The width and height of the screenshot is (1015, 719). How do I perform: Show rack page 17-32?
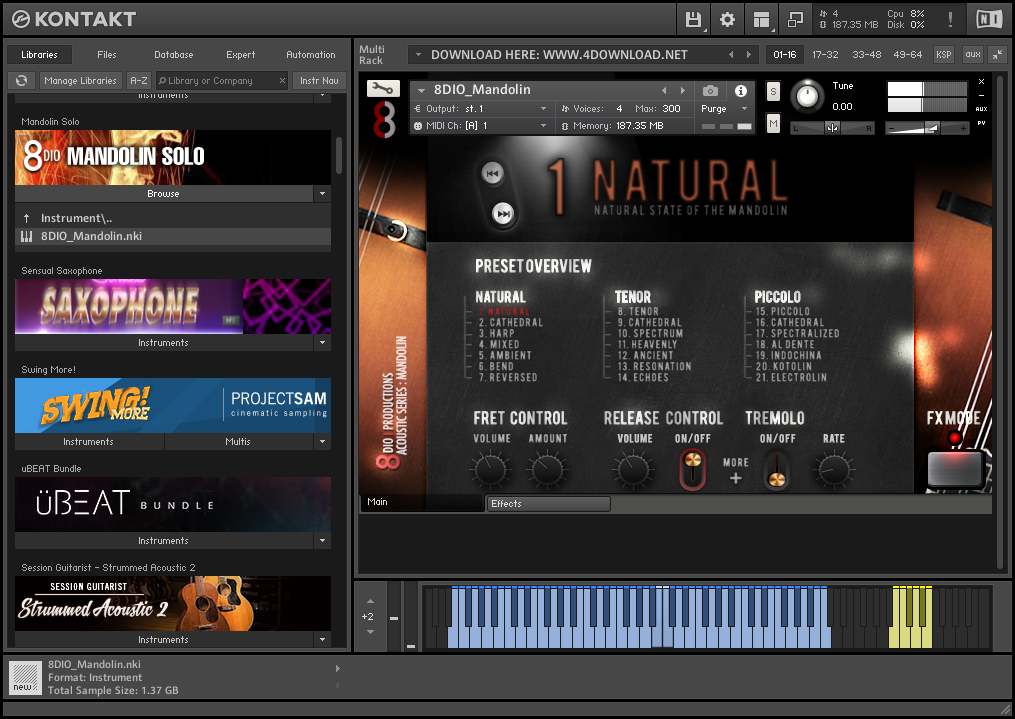[x=825, y=54]
